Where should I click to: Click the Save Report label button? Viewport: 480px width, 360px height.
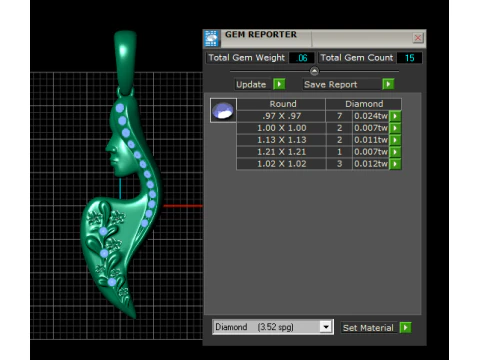(342, 84)
